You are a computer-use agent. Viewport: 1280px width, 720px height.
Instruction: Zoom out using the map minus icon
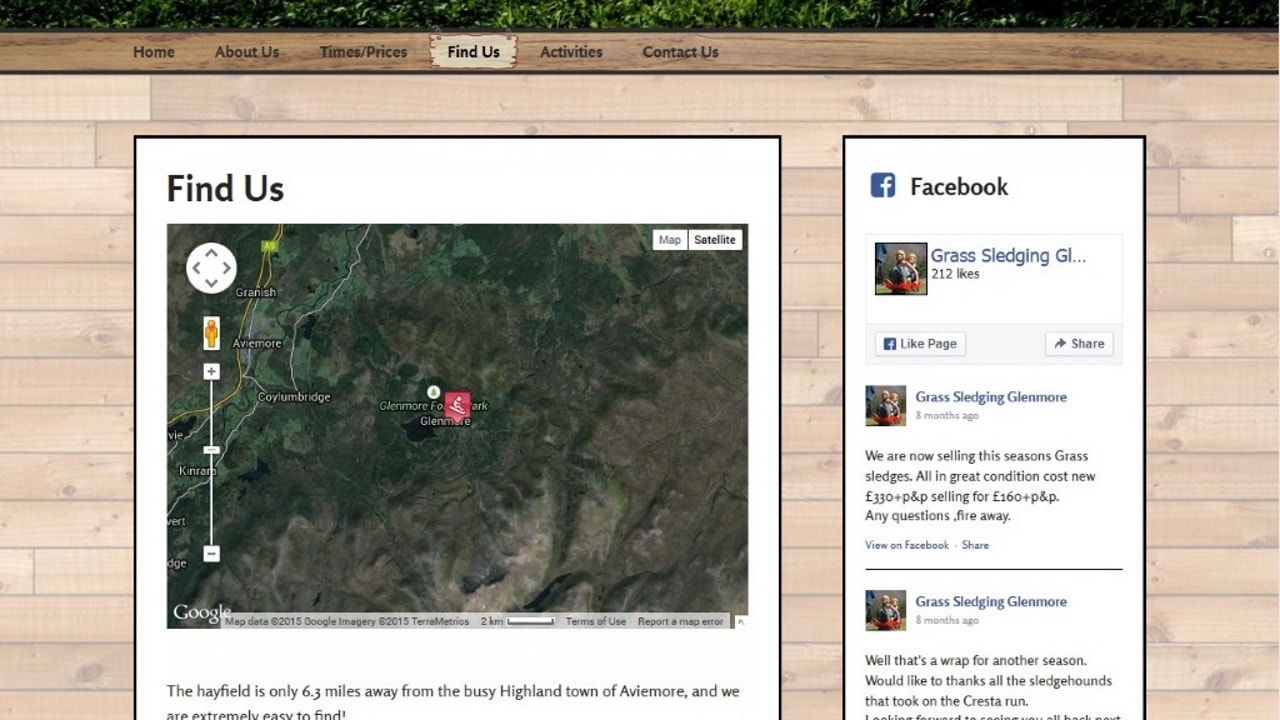click(211, 552)
